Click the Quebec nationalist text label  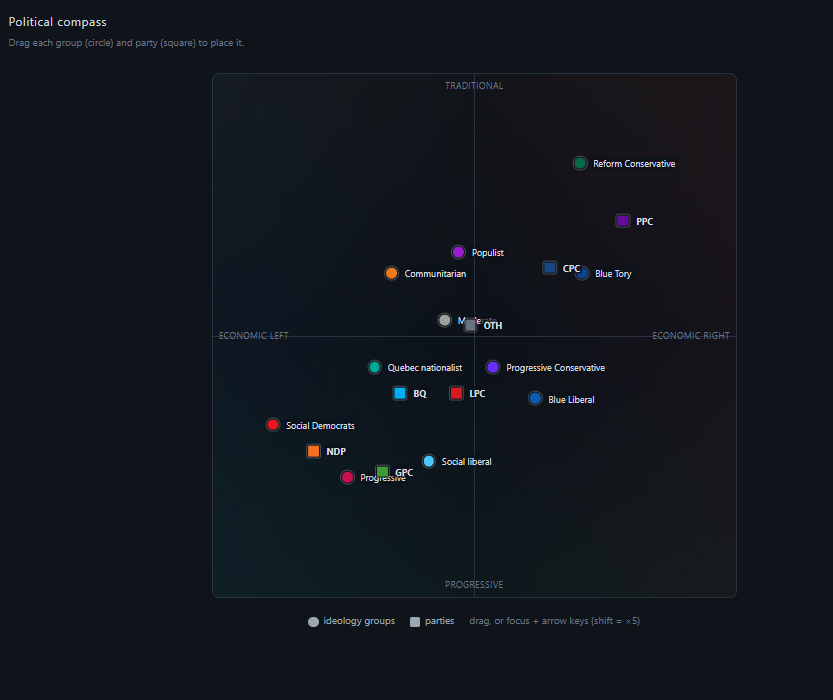(424, 368)
